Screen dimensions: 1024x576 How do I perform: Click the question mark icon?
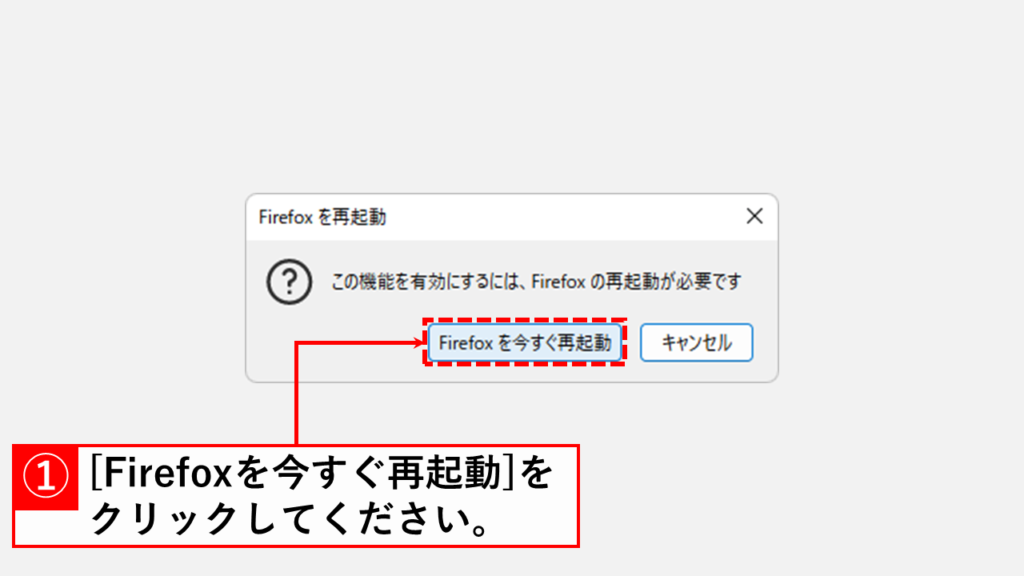(289, 281)
